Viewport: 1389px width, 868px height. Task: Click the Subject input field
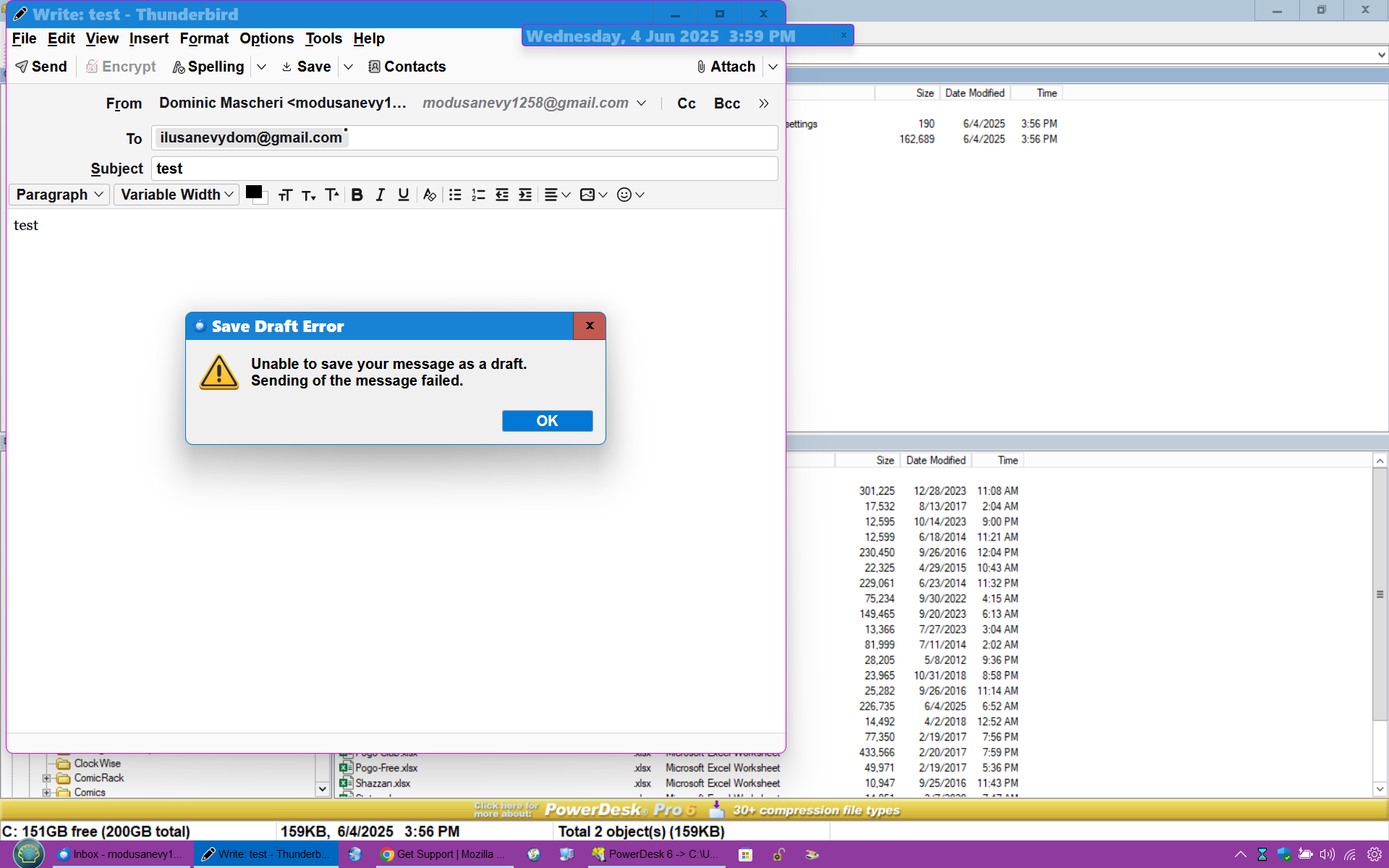(464, 169)
